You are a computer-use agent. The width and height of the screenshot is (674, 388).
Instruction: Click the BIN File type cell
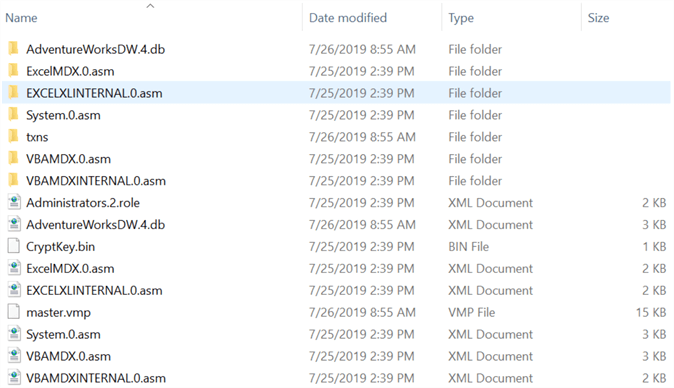pyautogui.click(x=469, y=247)
